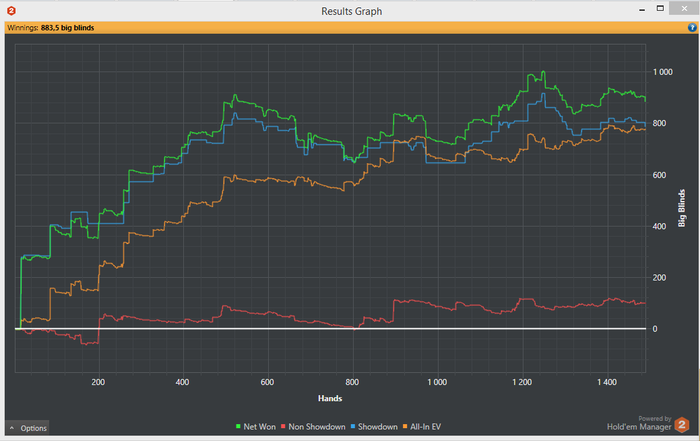Click the 600 x-axis tick label
Viewport: 700px width, 441px height.
click(x=267, y=382)
